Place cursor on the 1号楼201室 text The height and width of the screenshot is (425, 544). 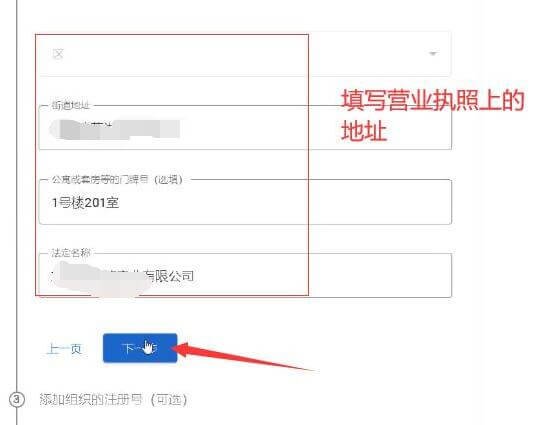pos(85,203)
